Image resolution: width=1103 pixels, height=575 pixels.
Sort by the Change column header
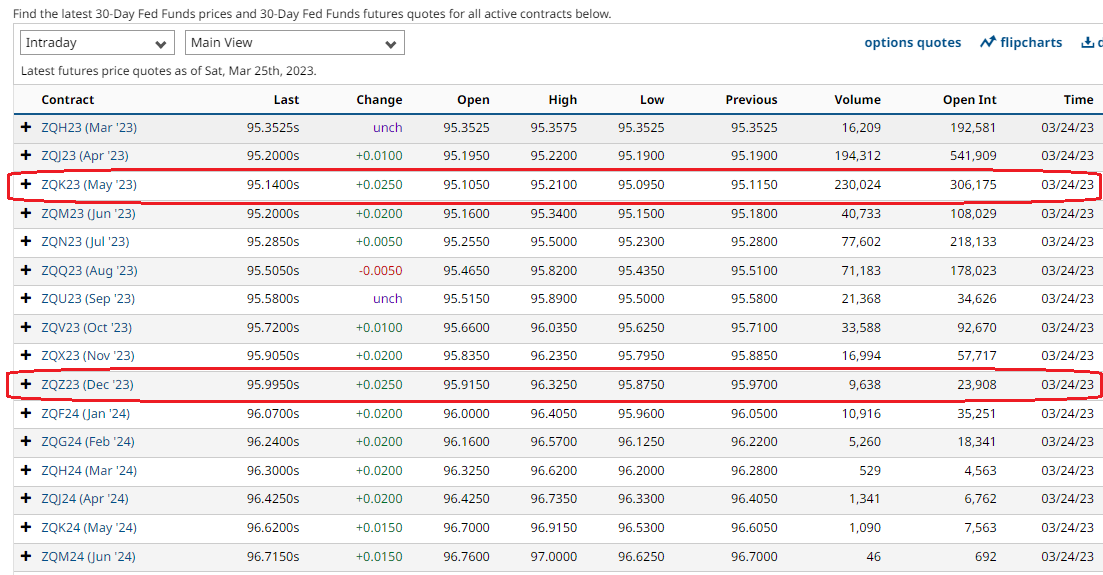(379, 99)
